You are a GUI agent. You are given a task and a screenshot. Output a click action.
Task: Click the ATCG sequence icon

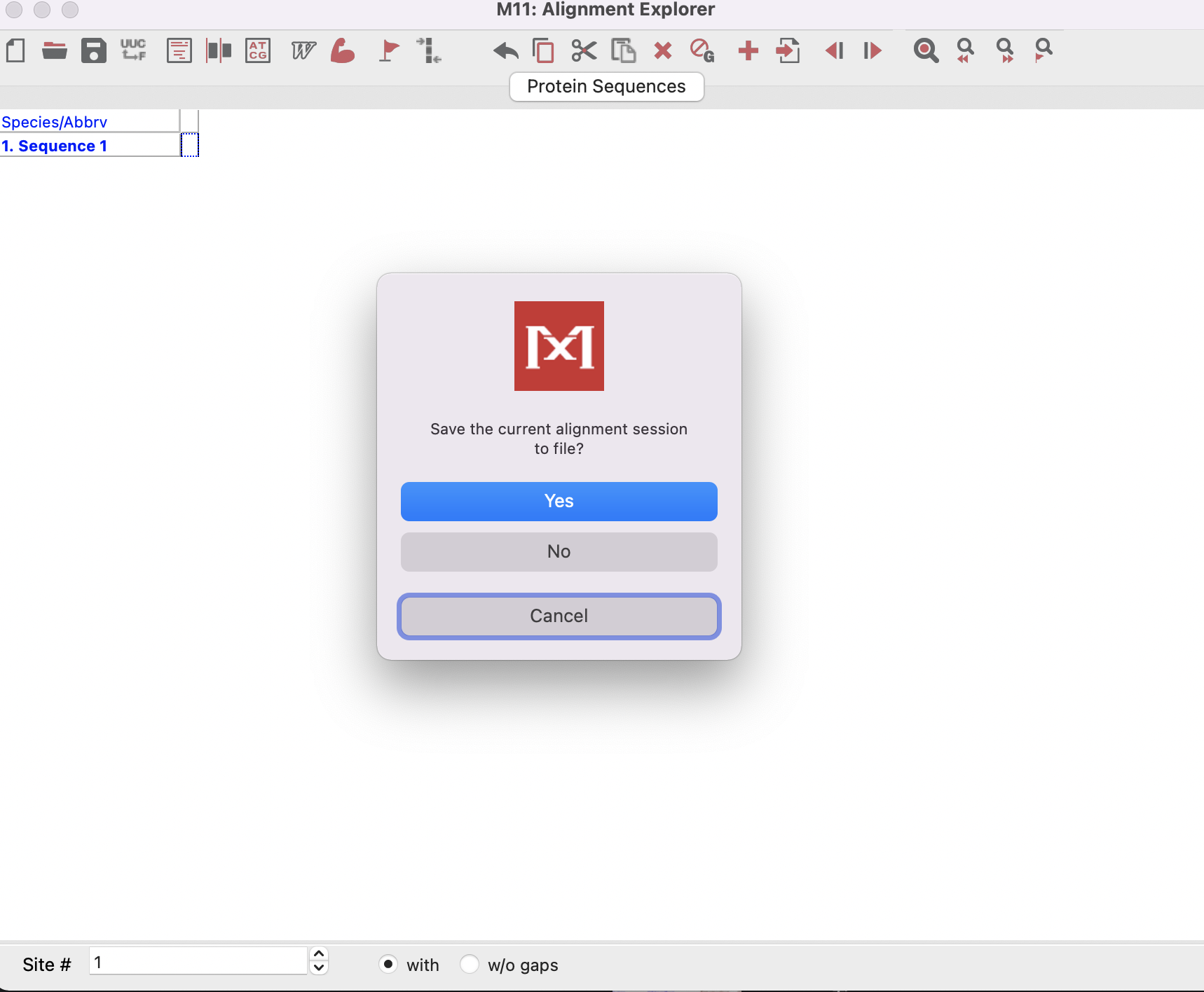258,51
